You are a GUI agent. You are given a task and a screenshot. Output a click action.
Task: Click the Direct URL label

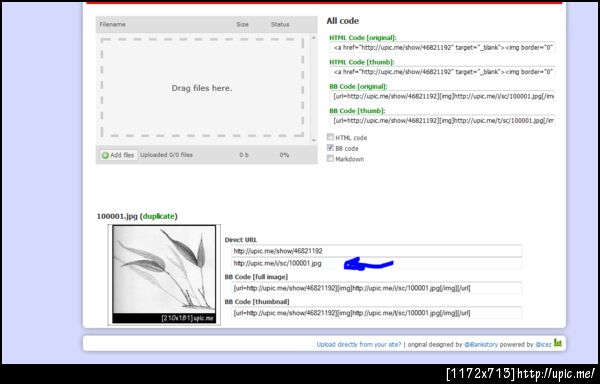(x=241, y=239)
